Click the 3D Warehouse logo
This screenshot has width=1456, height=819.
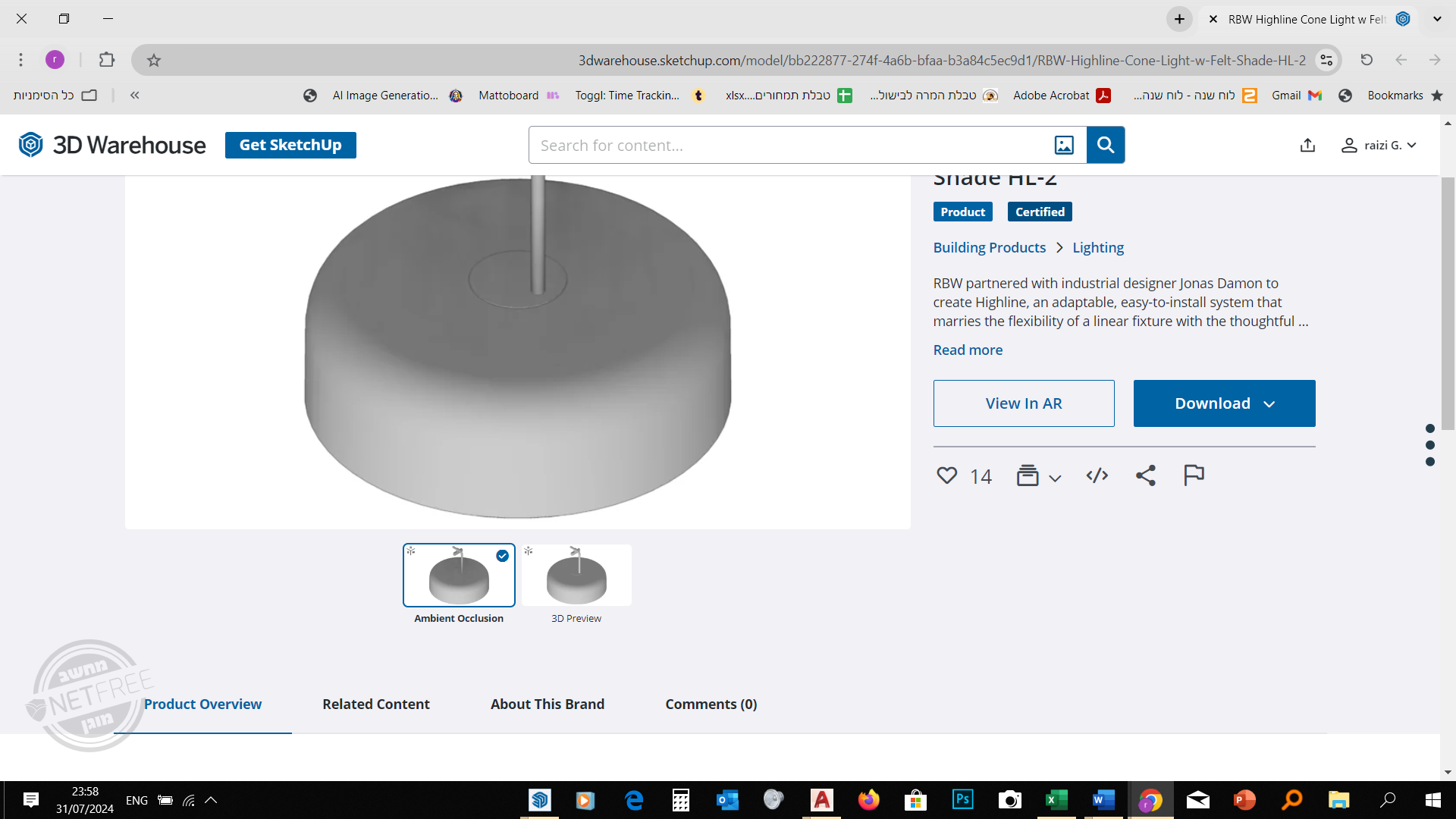click(x=112, y=145)
